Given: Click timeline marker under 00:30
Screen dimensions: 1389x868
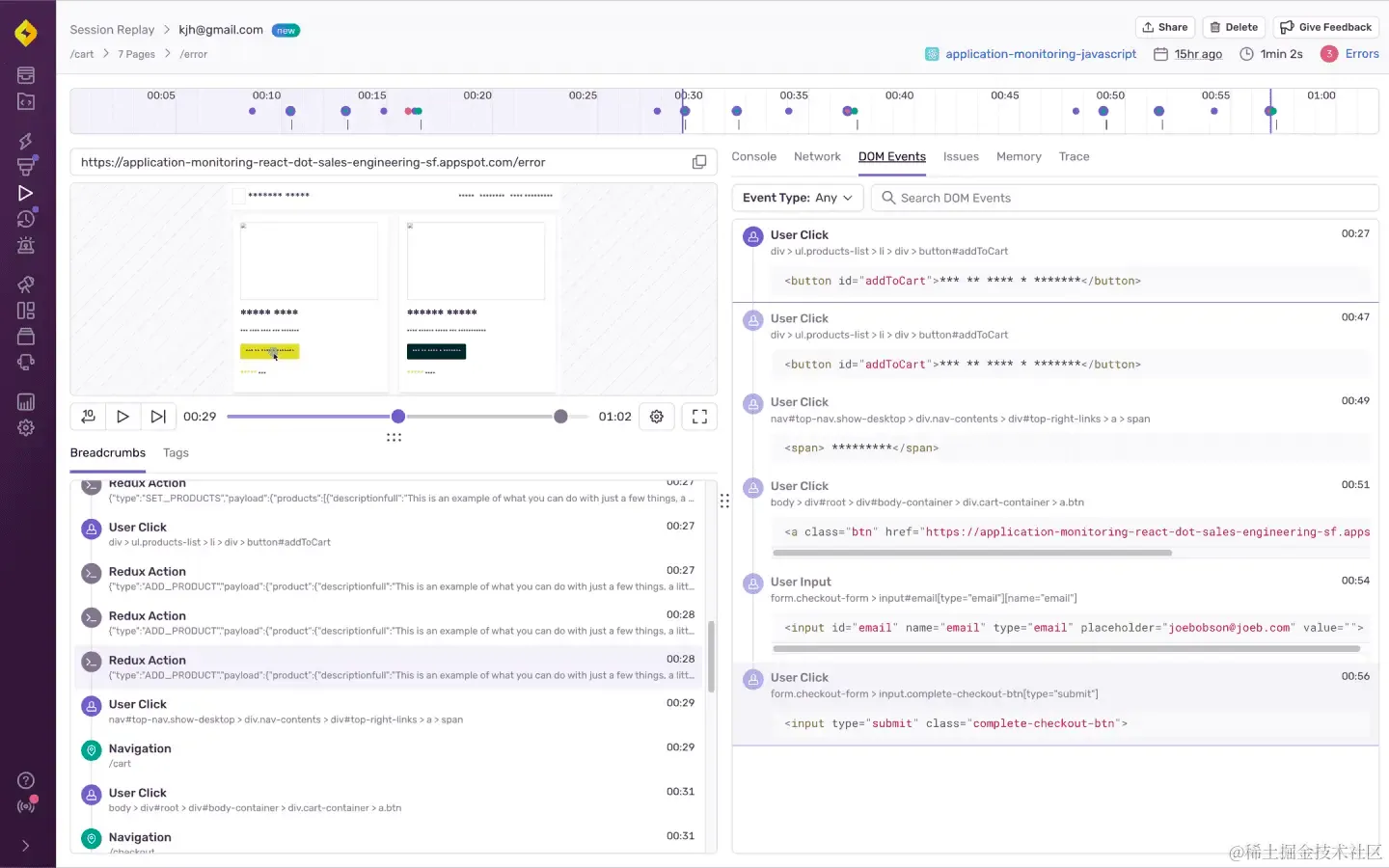Looking at the screenshot, I should point(685,111).
